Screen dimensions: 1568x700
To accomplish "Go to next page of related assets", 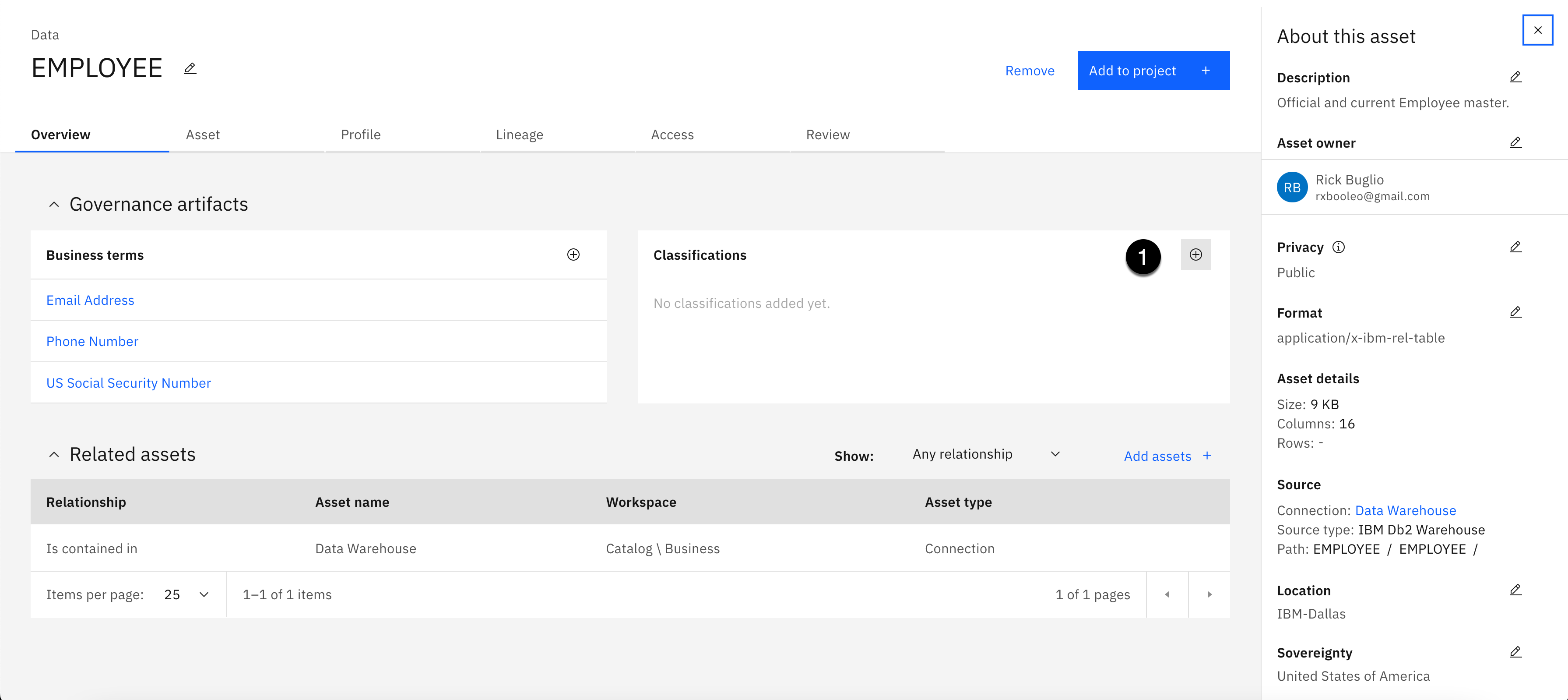I will 1209,594.
